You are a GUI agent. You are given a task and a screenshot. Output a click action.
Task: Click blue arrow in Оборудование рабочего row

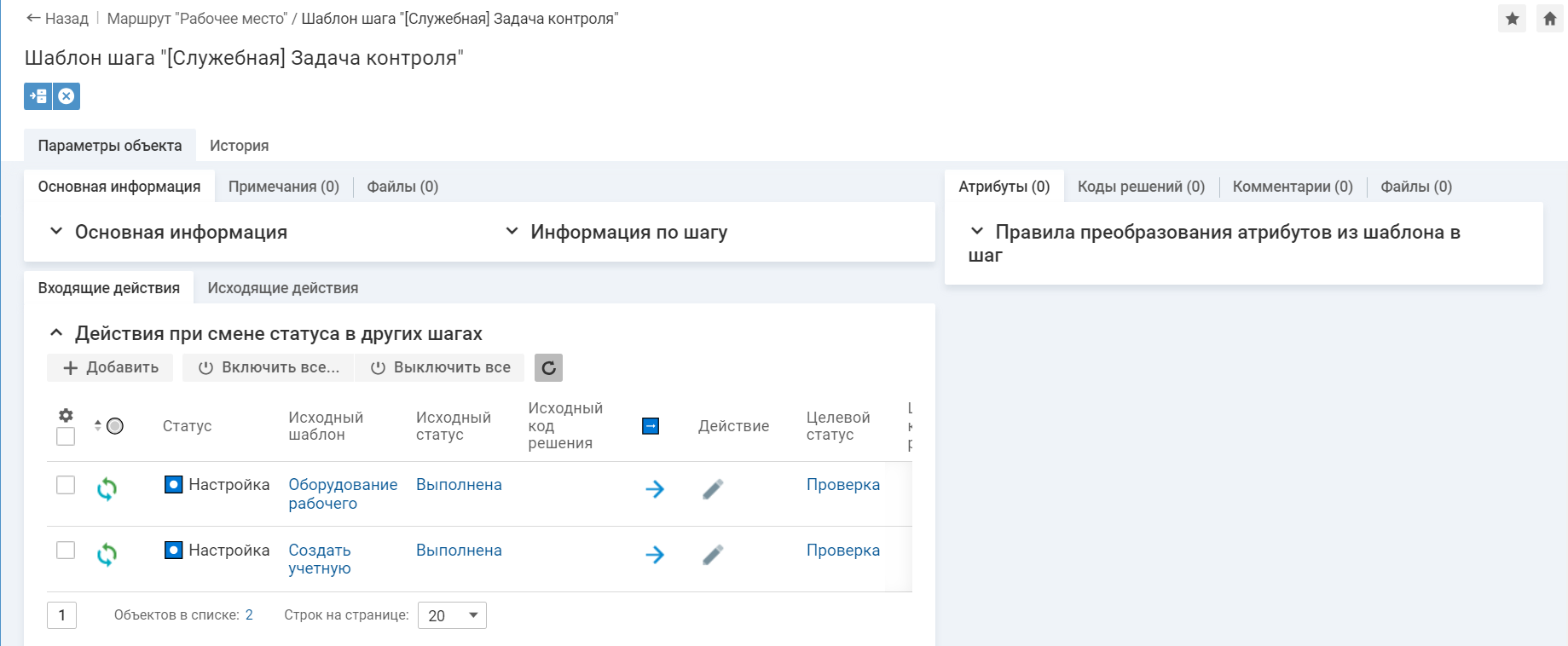coord(654,489)
